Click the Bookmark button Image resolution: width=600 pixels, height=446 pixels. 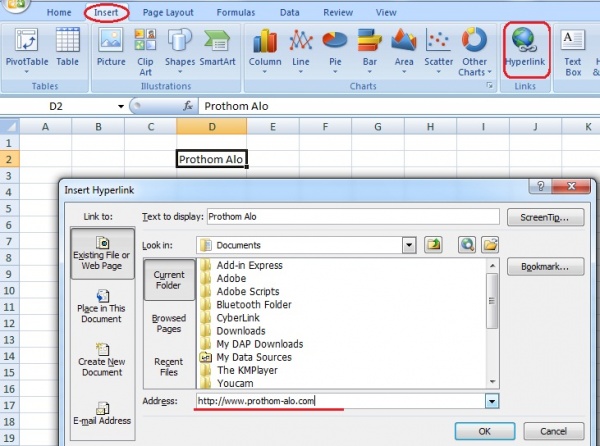[545, 266]
